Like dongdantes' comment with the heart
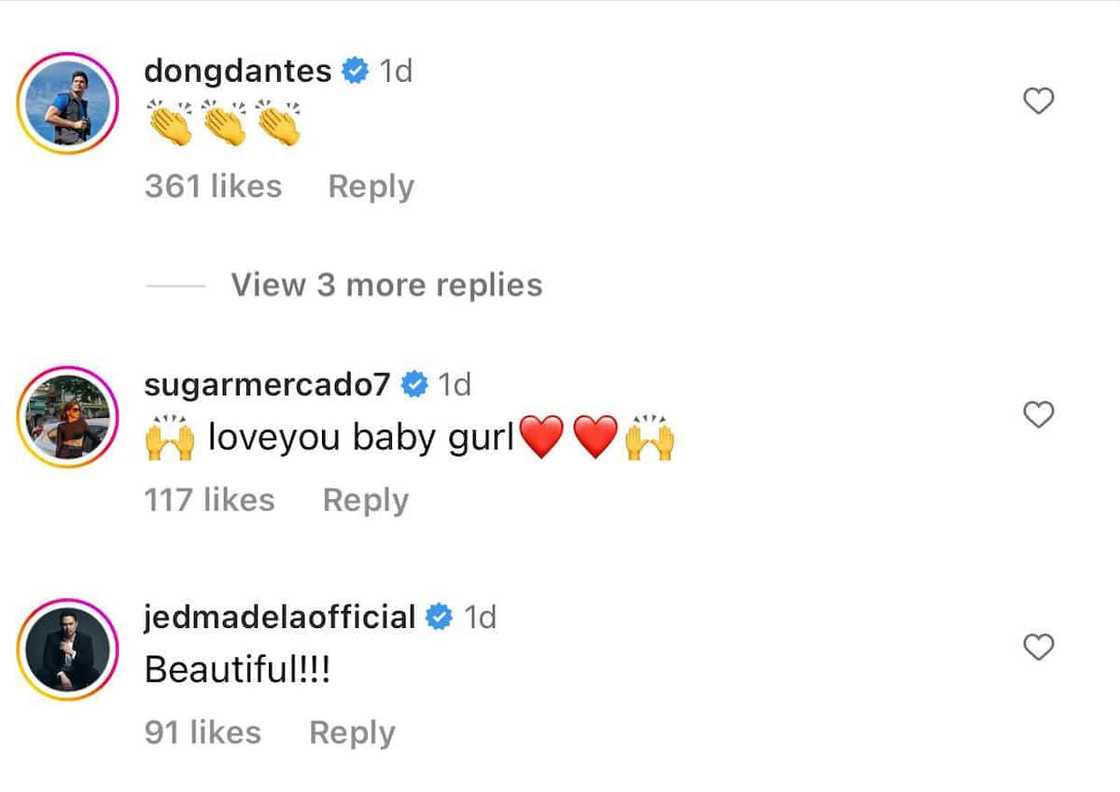 (1039, 101)
